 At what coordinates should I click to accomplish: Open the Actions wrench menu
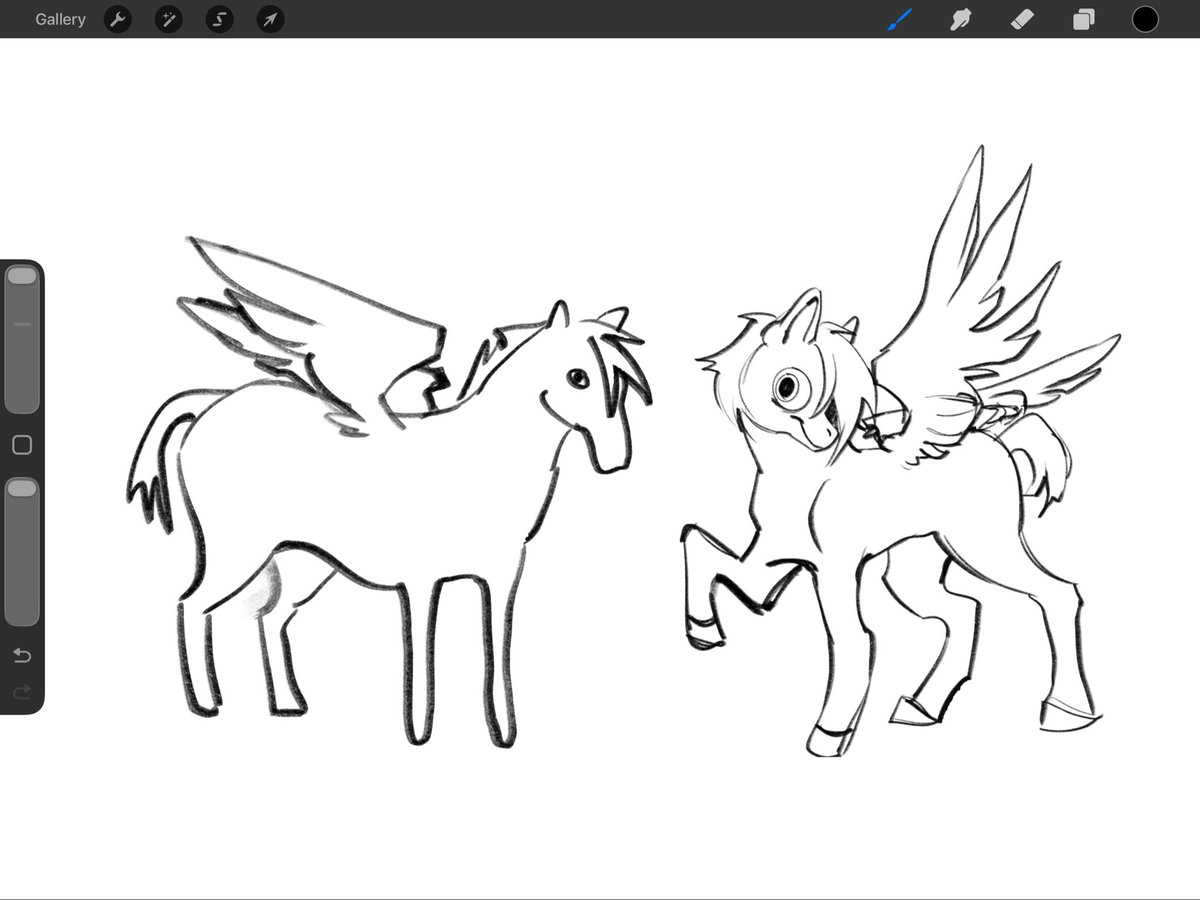pyautogui.click(x=118, y=19)
